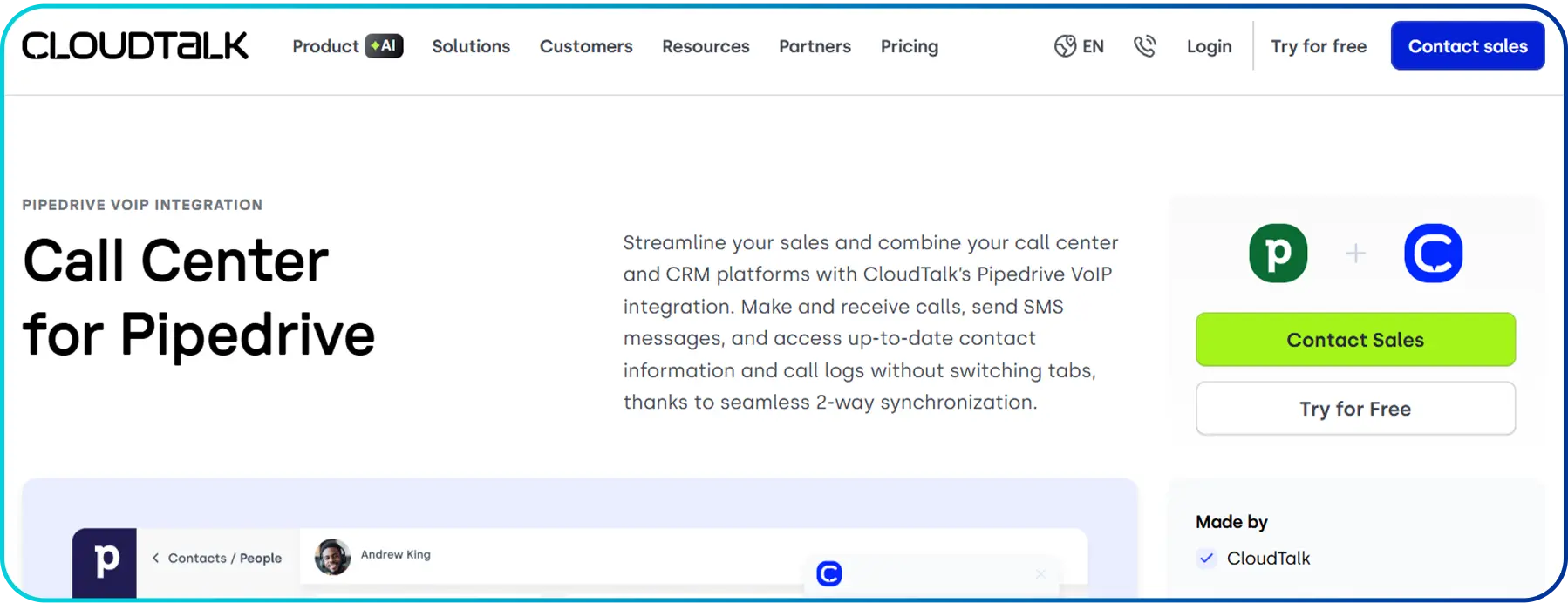Click the Login link
The width and height of the screenshot is (1568, 603).
click(1209, 46)
